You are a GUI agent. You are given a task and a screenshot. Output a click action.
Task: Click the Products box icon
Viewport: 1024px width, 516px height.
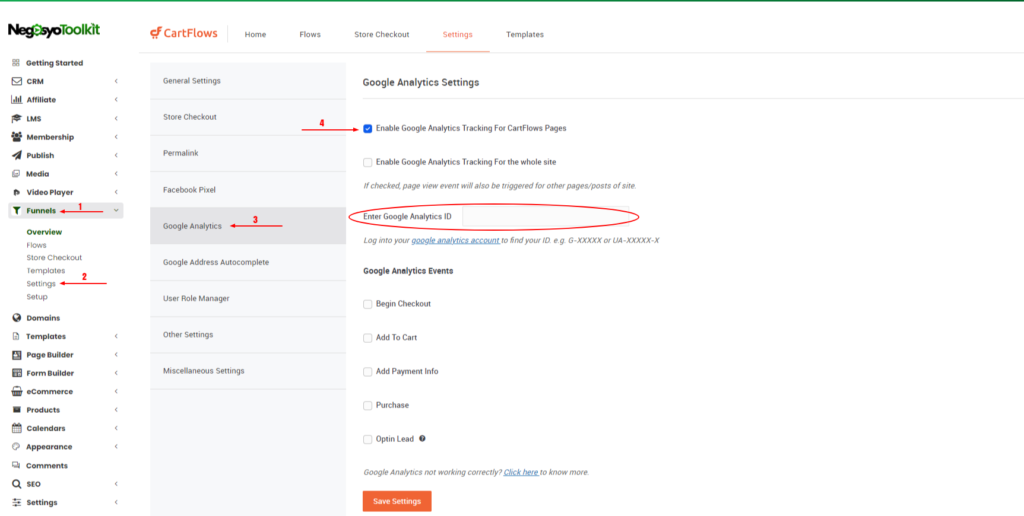(x=16, y=410)
